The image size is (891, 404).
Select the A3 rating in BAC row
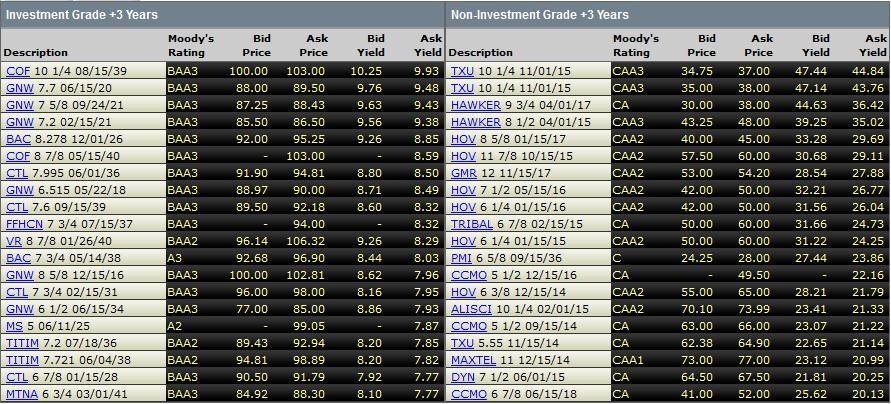click(x=174, y=258)
